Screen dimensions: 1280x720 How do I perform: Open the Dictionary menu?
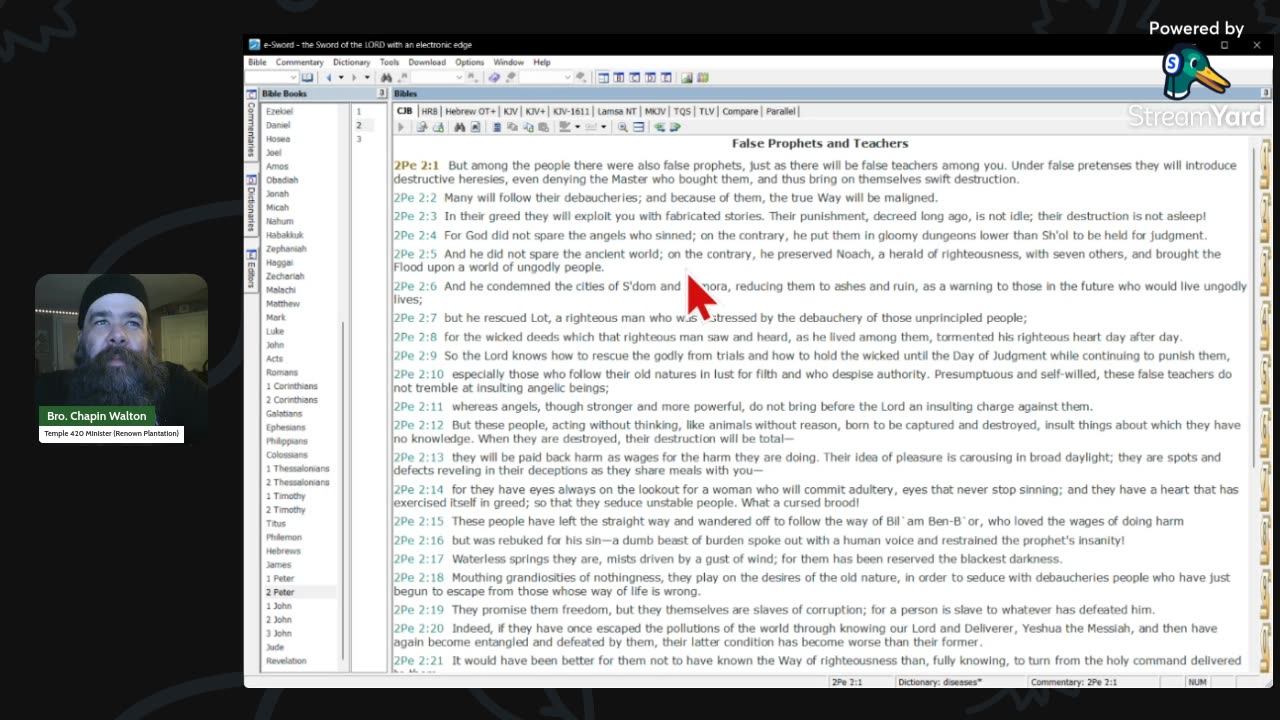coord(352,62)
